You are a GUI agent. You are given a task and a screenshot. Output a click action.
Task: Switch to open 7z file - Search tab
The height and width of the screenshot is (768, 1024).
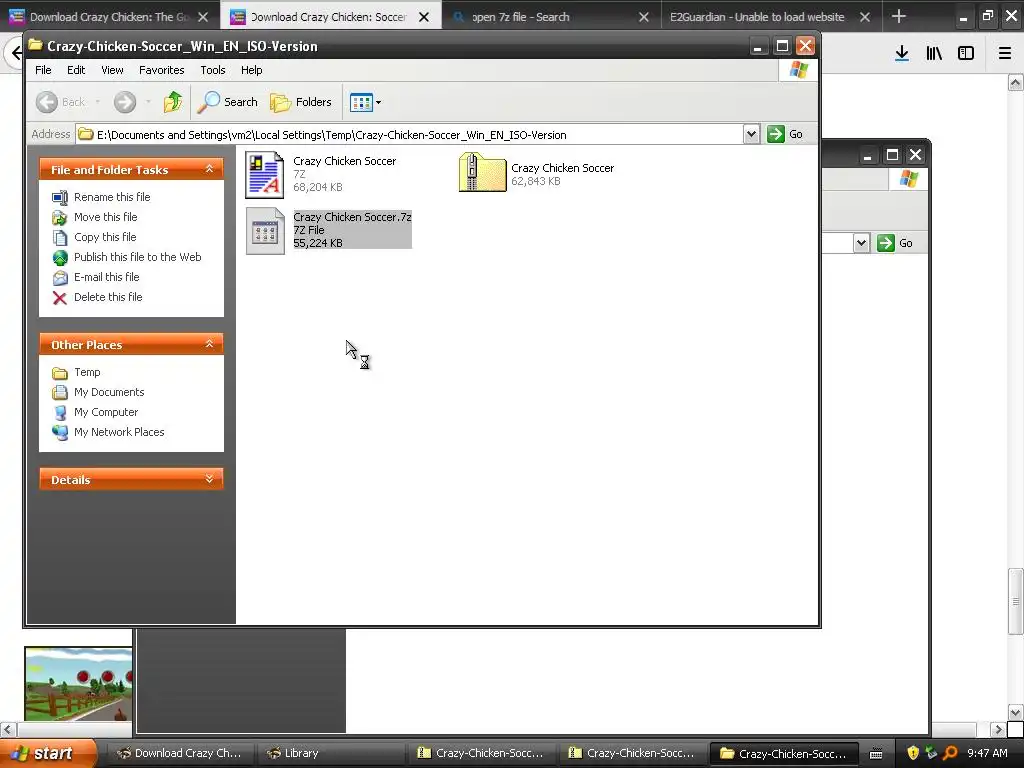(x=552, y=17)
